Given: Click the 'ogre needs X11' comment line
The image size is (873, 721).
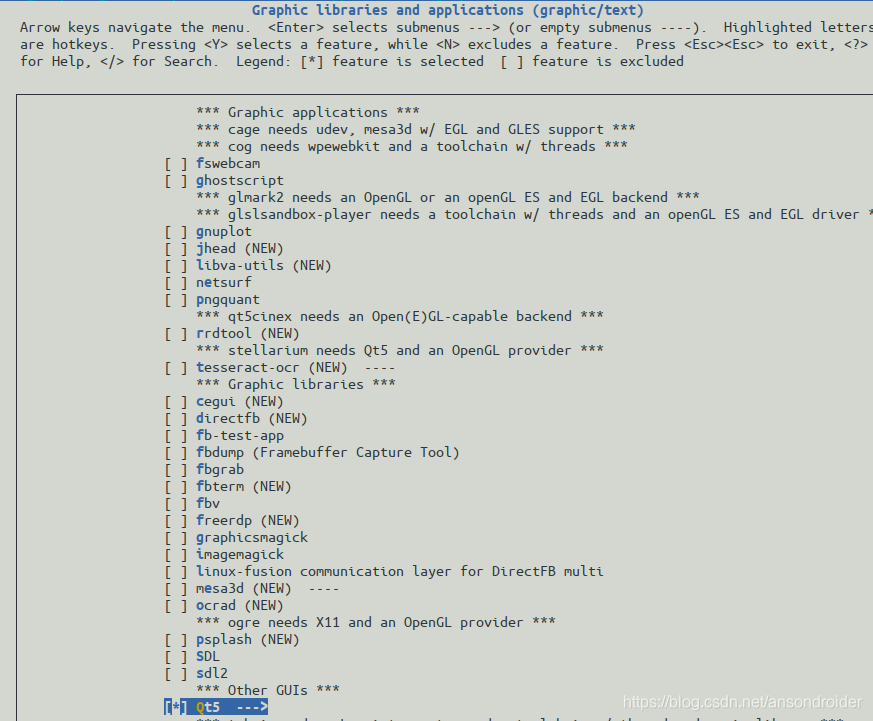Looking at the screenshot, I should pyautogui.click(x=376, y=622).
